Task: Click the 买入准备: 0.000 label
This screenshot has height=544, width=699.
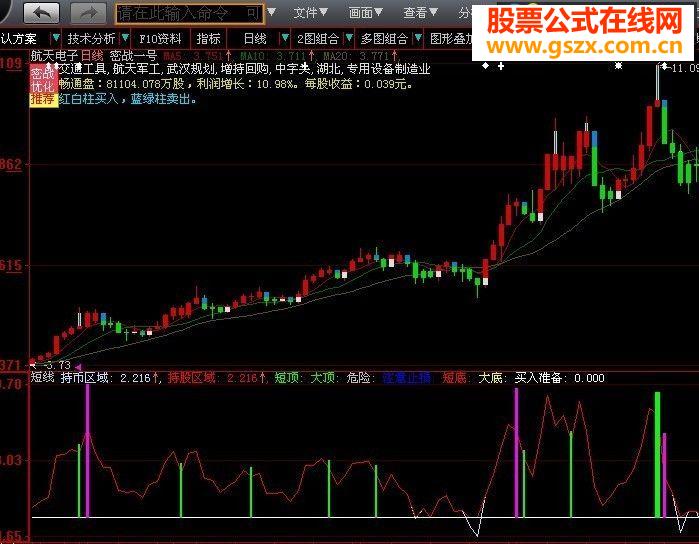Action: coord(559,378)
